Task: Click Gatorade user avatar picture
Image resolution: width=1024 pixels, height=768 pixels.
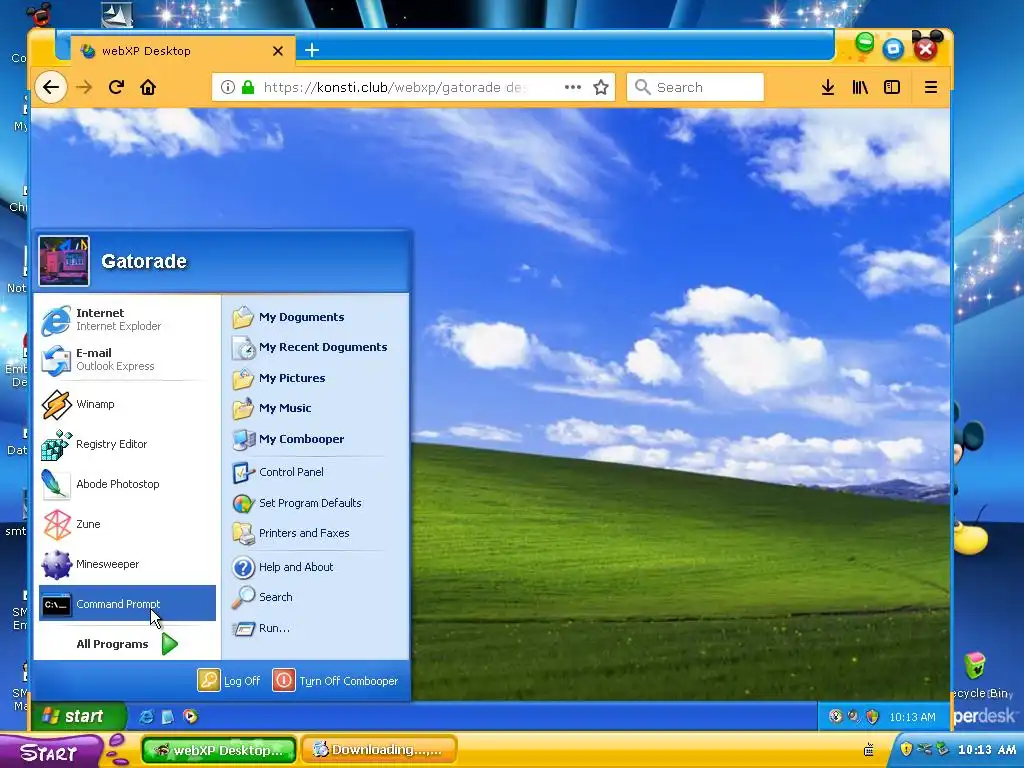Action: (x=64, y=261)
